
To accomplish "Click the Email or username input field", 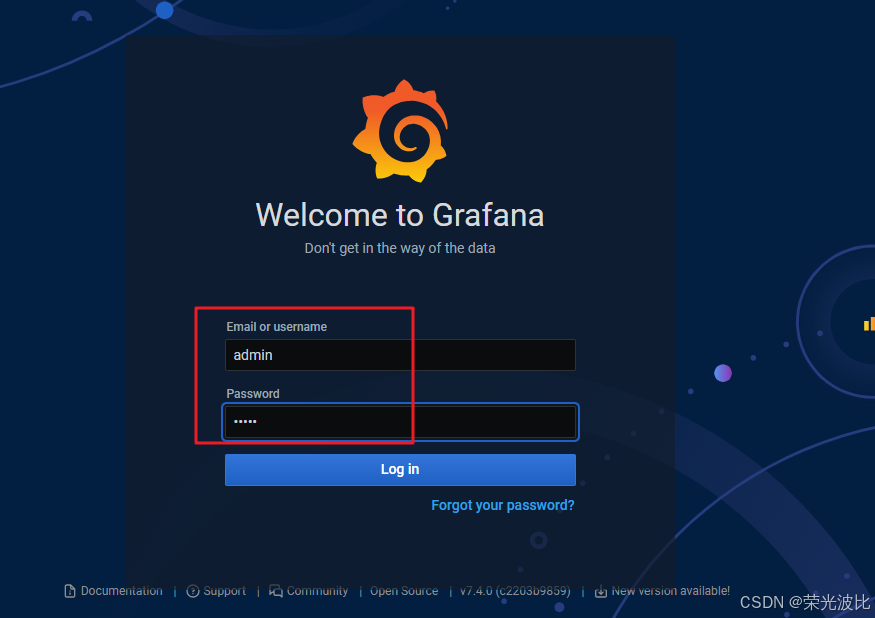I will click(x=400, y=355).
